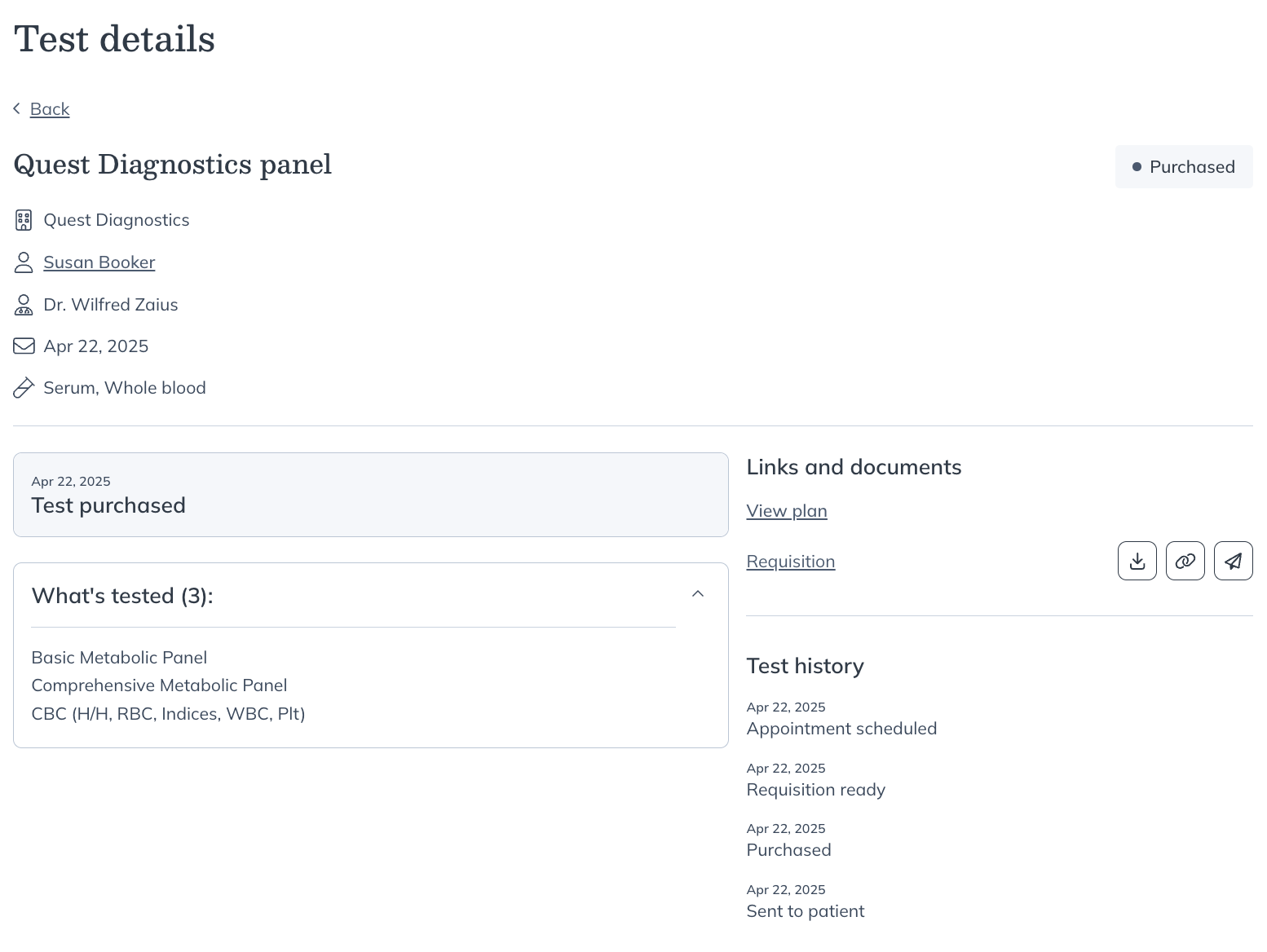Open the View plan link
This screenshot has width=1267, height=952.
pos(786,510)
